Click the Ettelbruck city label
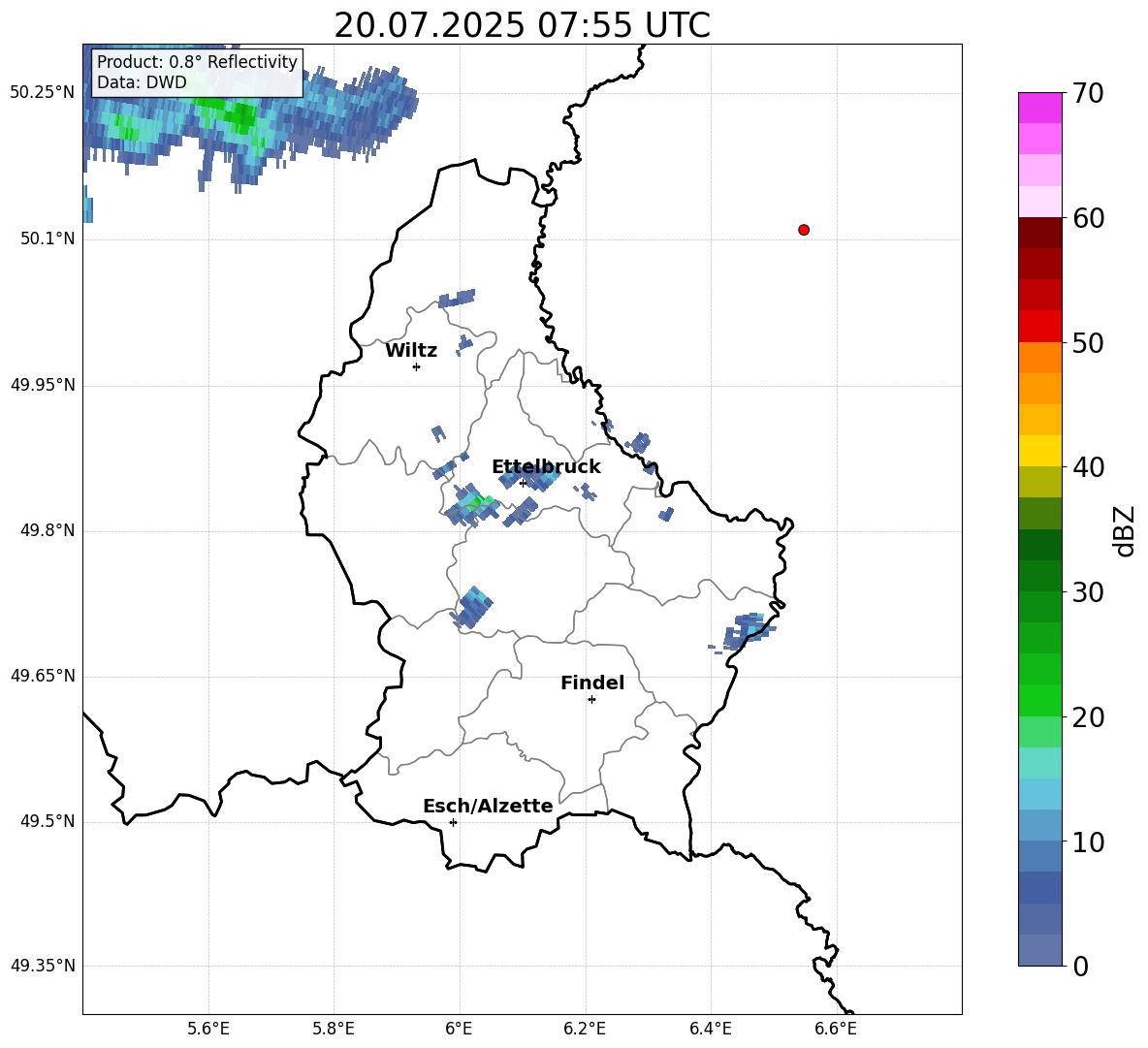The height and width of the screenshot is (1048, 1148). (546, 467)
